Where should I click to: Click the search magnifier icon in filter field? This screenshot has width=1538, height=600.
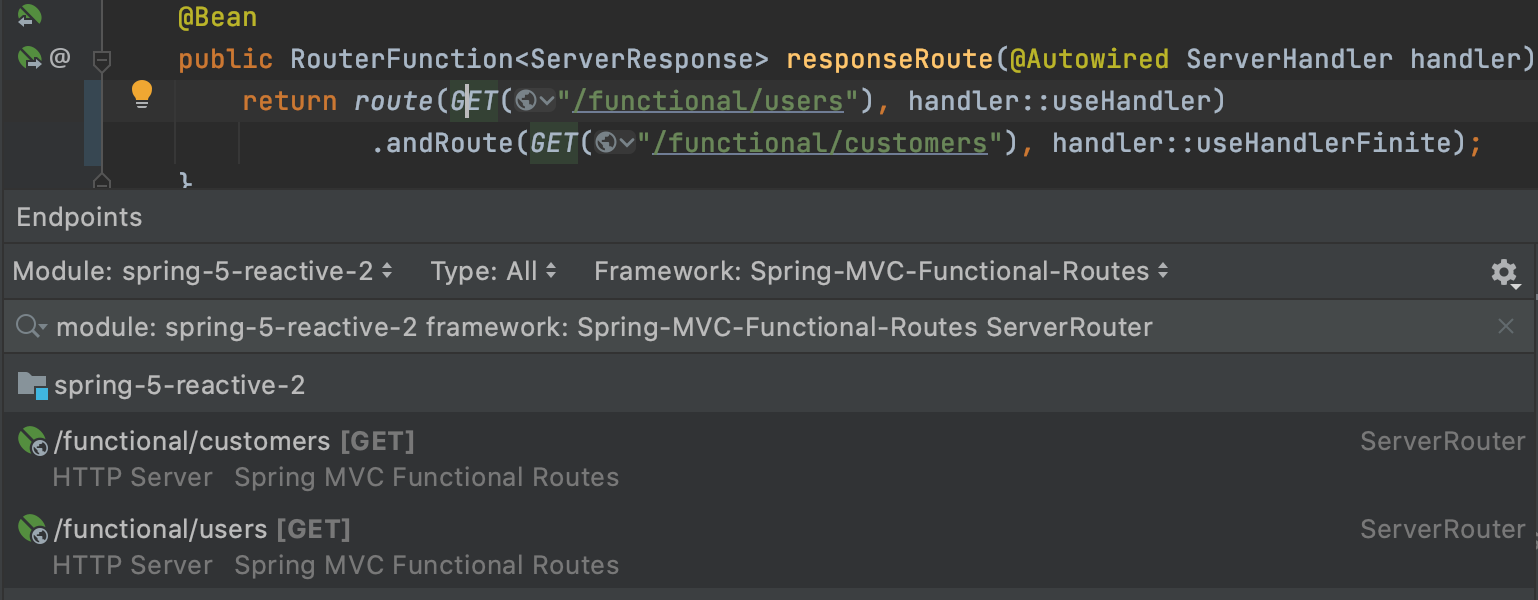[x=31, y=326]
